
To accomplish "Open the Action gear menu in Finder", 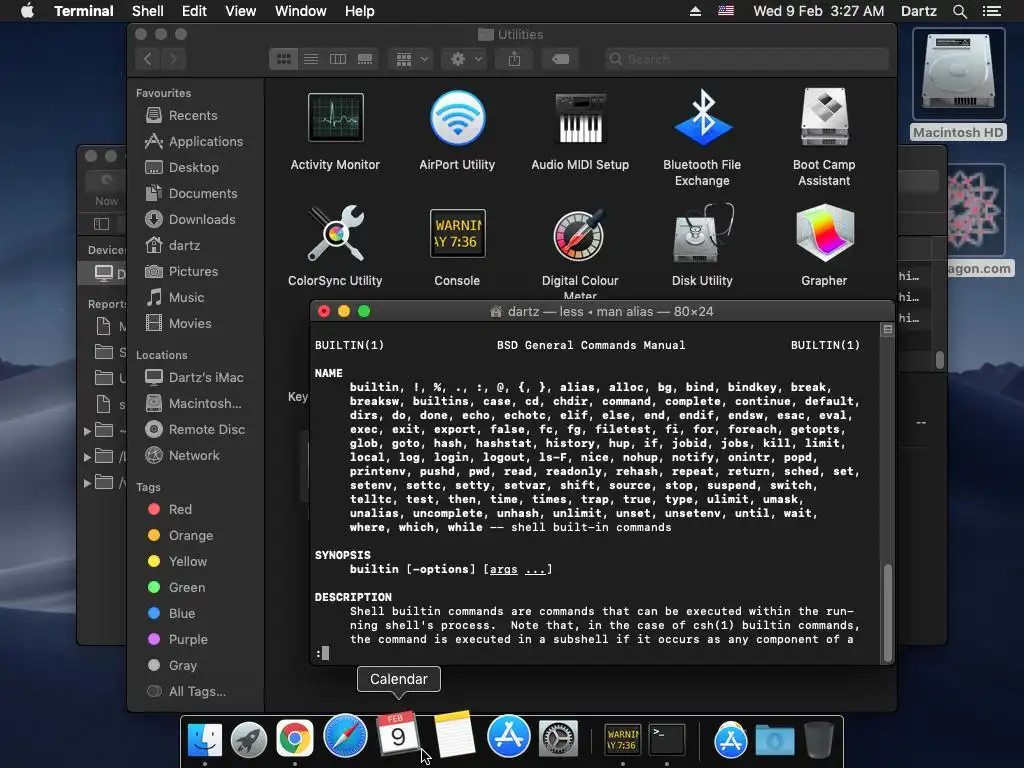I will pos(465,59).
